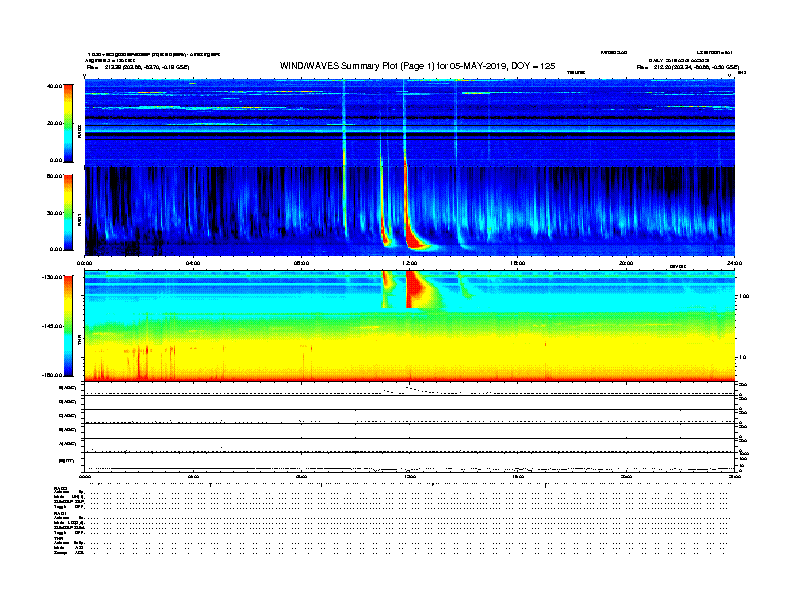Click the 60.00 label on RAD1 color bar

click(x=55, y=176)
